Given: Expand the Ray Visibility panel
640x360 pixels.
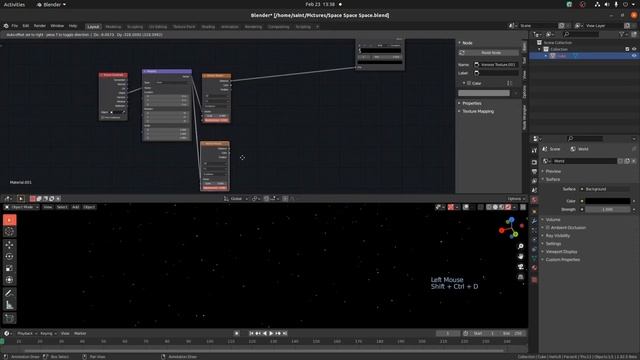Looking at the screenshot, I should click(557, 236).
